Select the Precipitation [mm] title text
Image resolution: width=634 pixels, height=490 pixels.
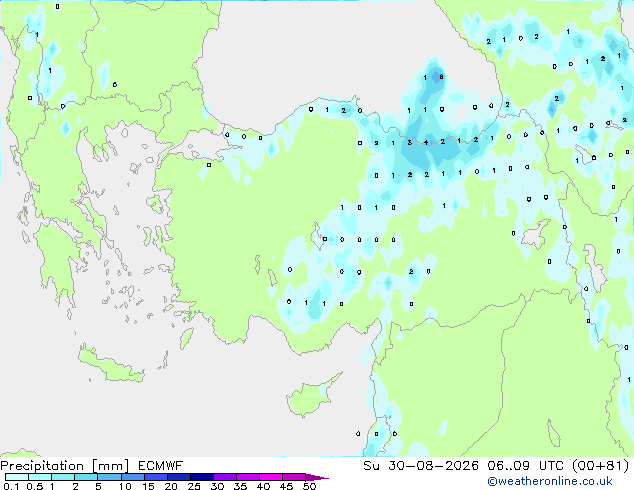coord(65,466)
